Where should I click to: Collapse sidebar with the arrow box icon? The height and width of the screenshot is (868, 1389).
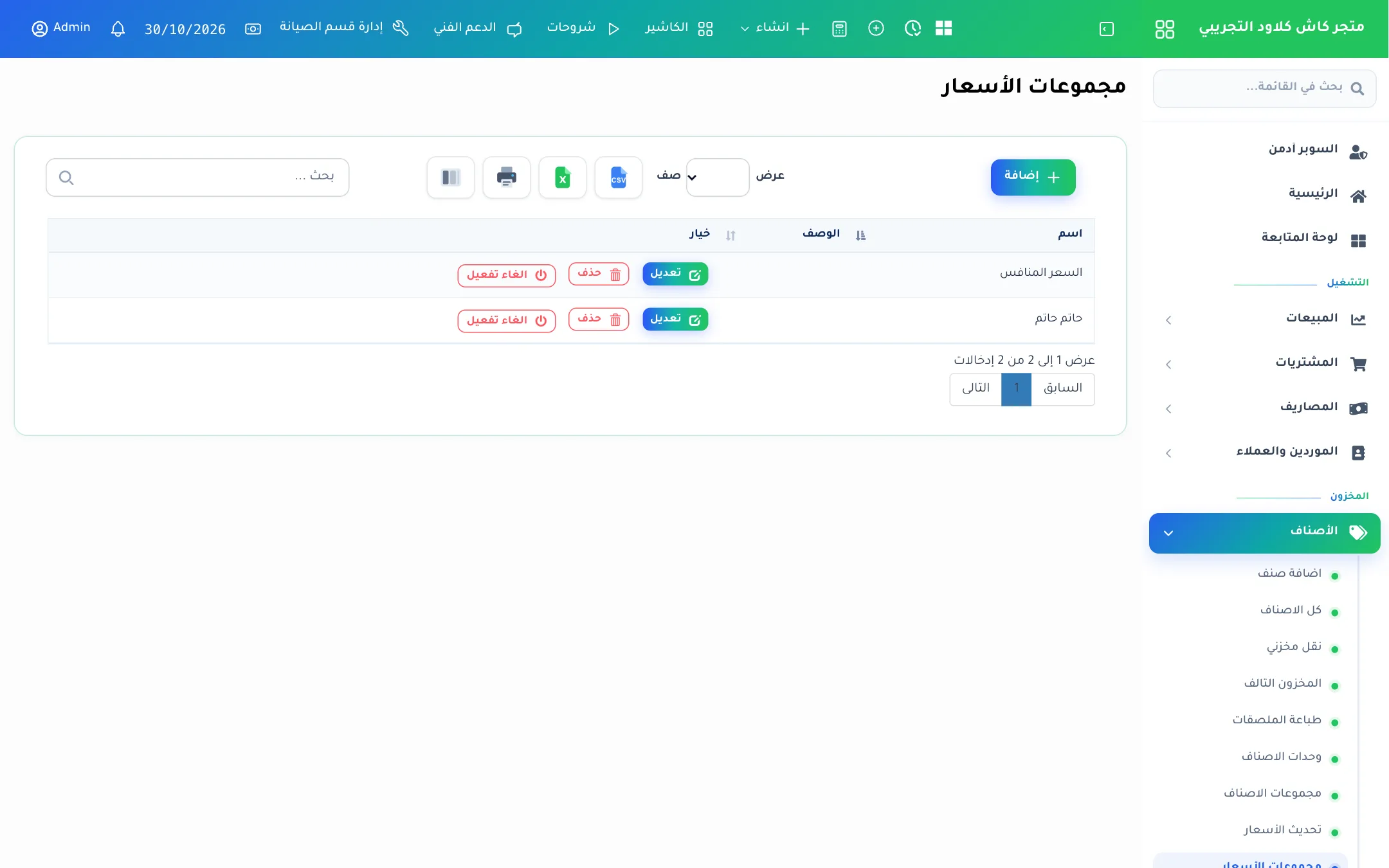pos(1107,29)
